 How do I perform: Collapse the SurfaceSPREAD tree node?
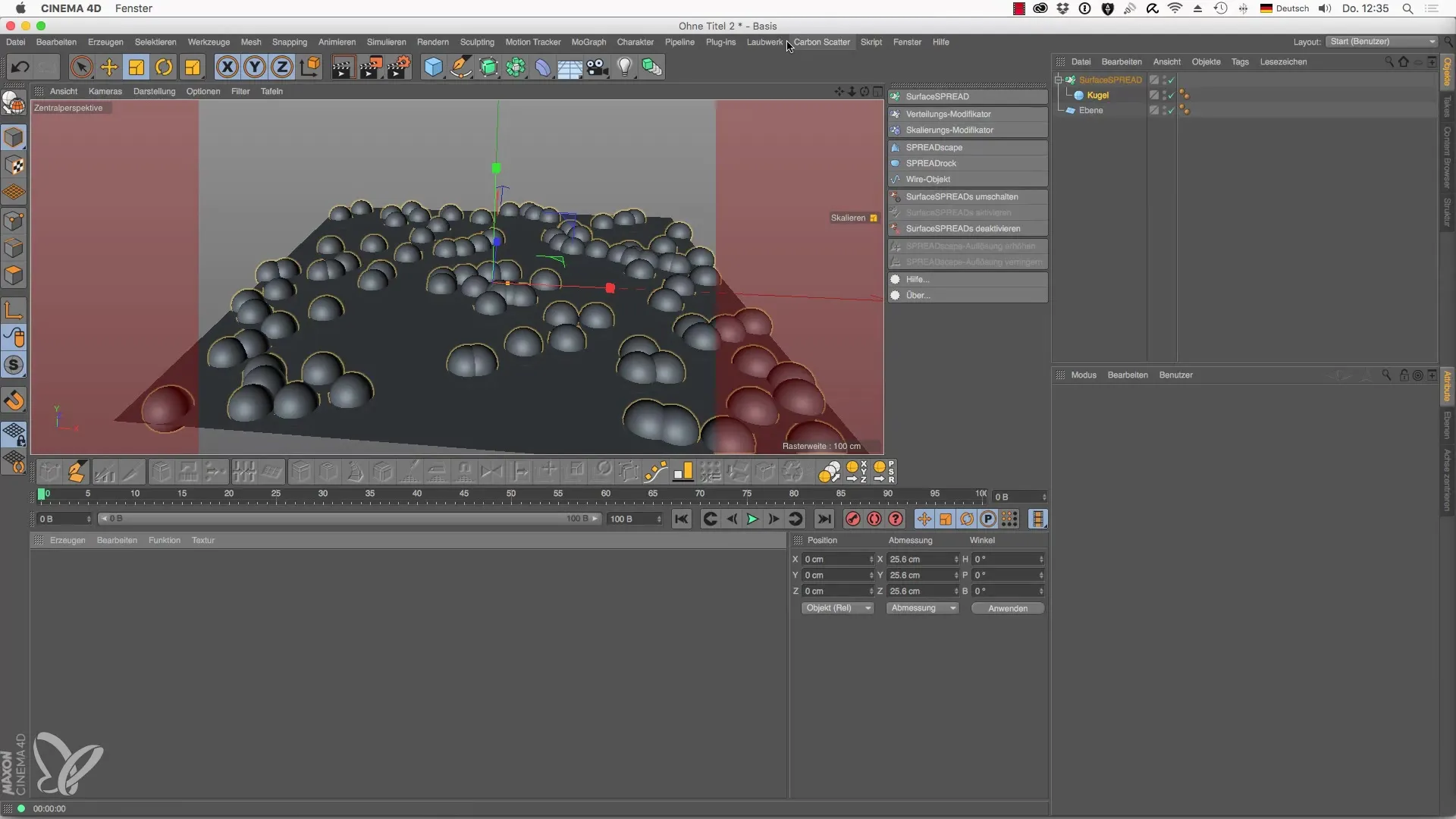tap(1059, 80)
